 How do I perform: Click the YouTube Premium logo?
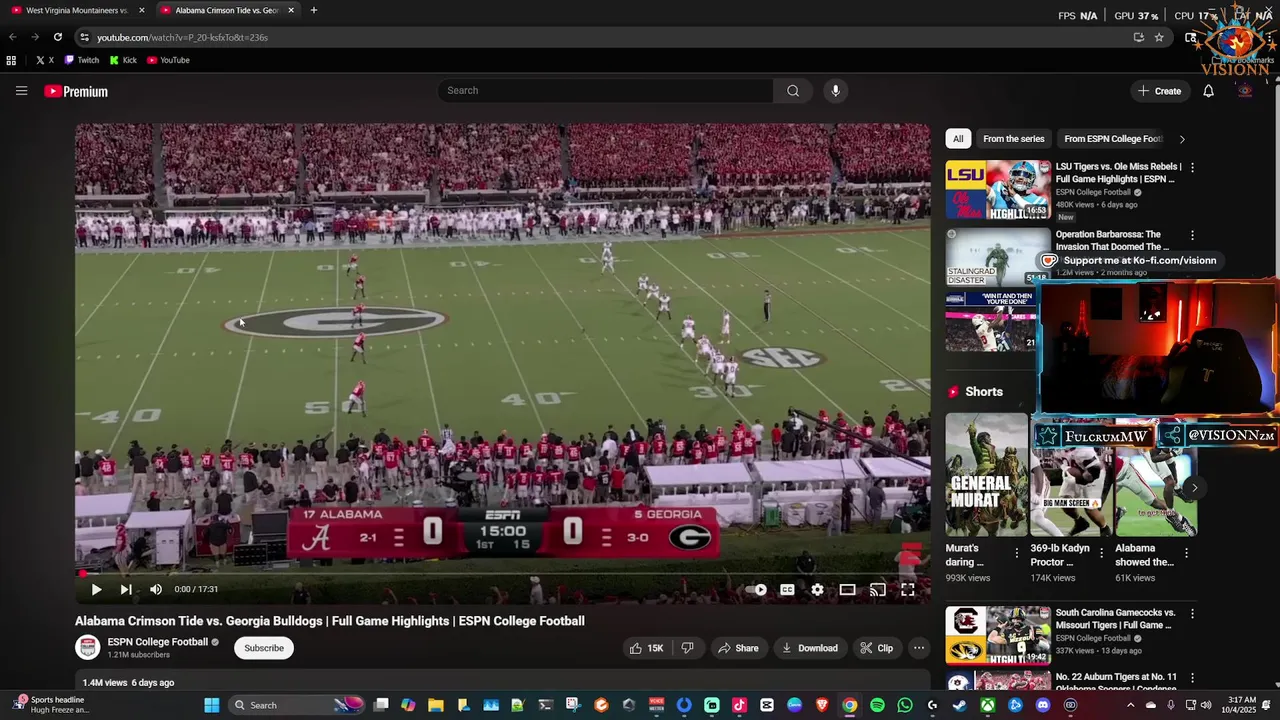tap(76, 91)
